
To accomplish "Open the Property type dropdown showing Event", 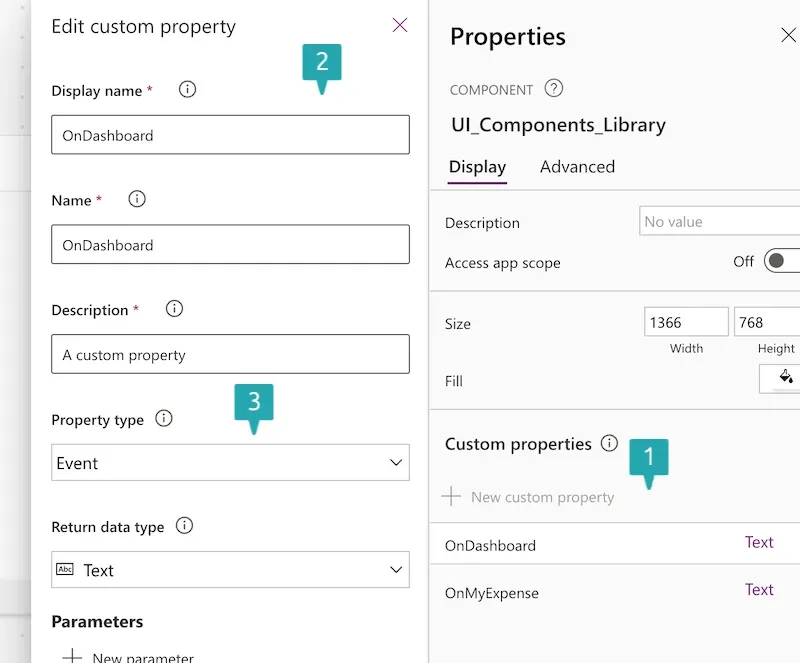I will [x=230, y=462].
